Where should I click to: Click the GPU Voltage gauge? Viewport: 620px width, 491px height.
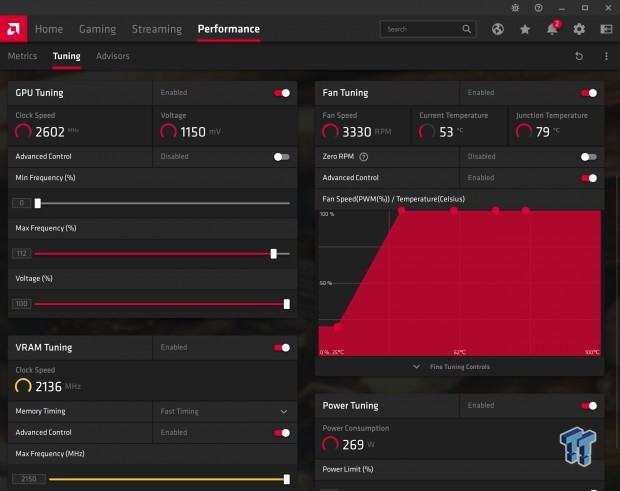168,131
